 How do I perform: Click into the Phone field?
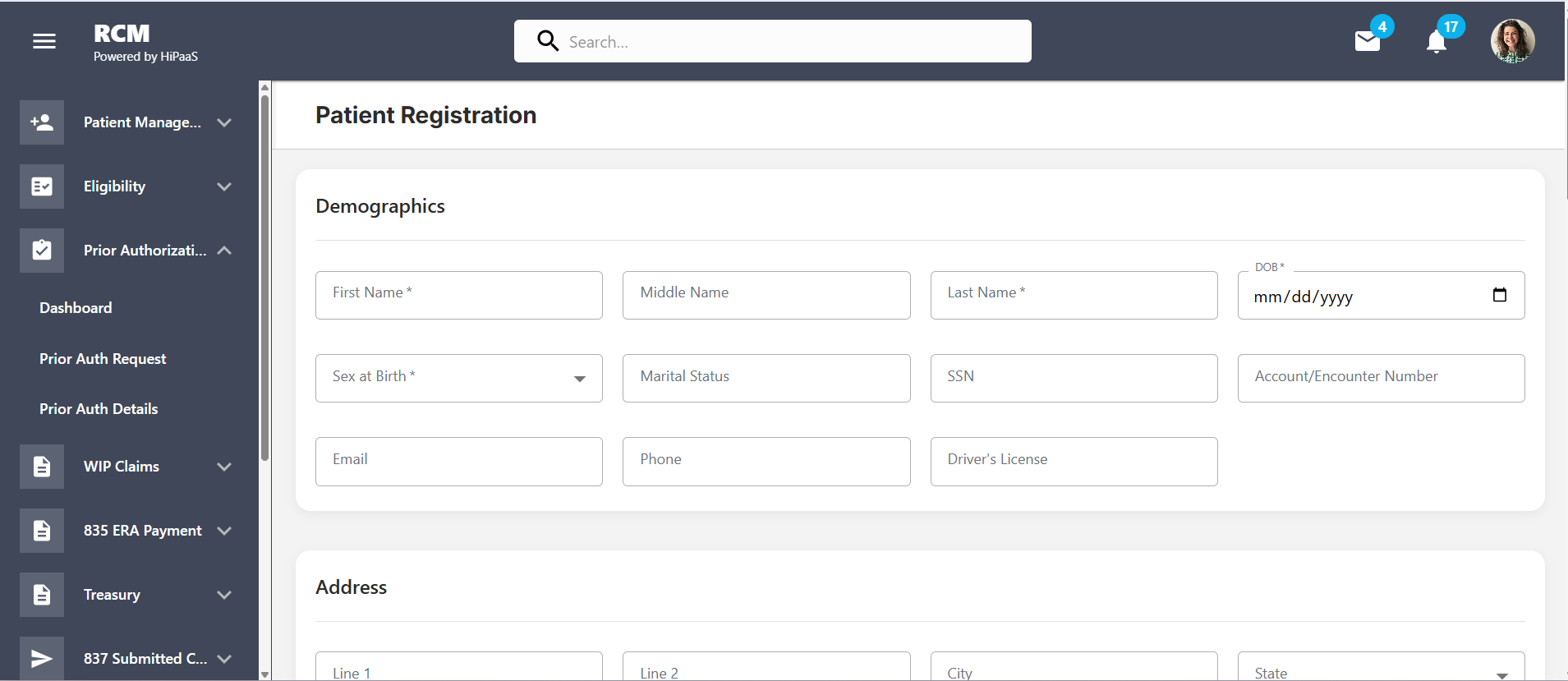pos(766,462)
